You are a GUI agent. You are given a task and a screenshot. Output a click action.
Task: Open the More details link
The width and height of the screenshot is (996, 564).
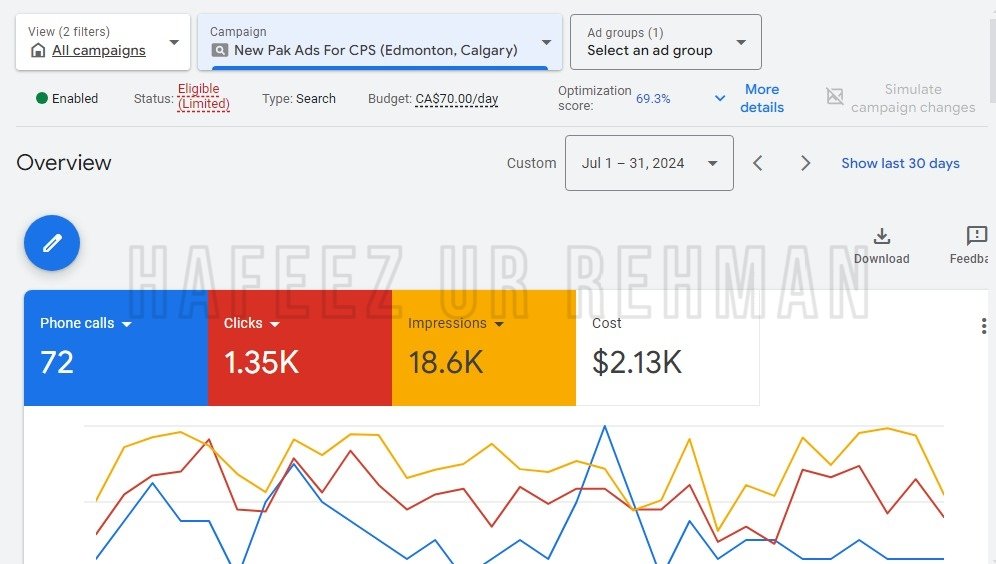(x=762, y=98)
